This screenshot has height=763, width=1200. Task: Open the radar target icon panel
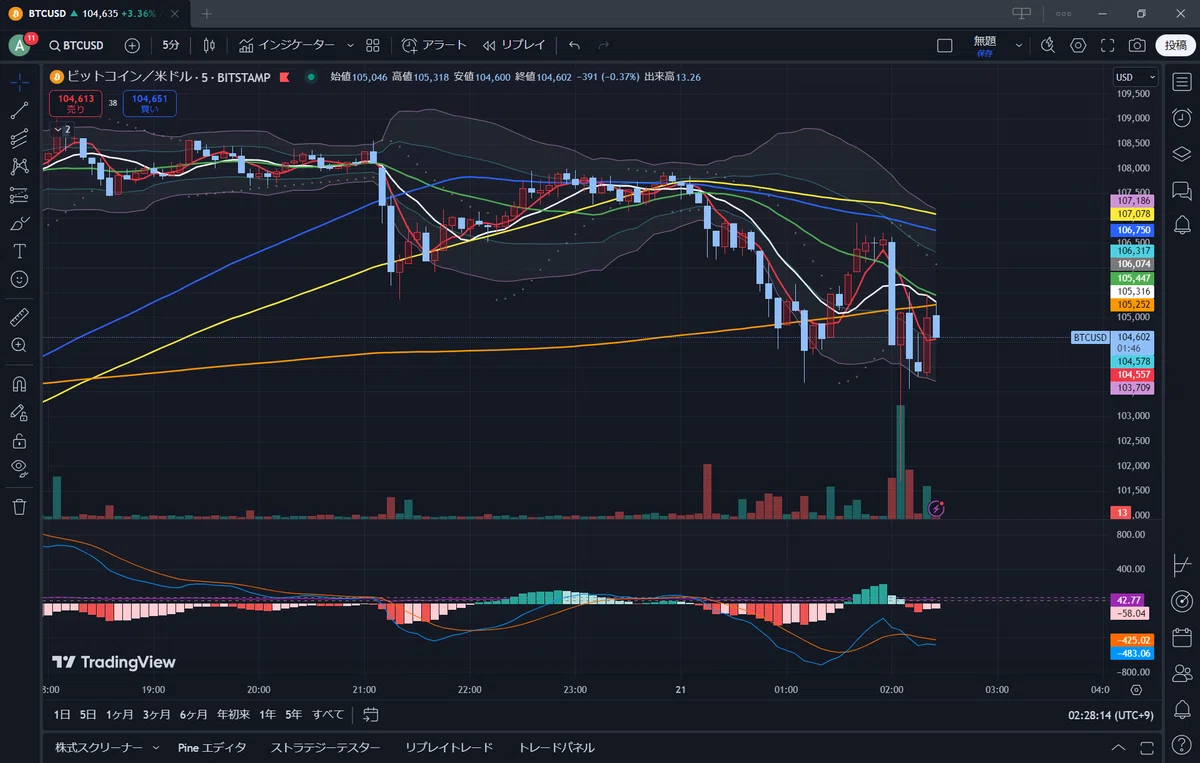1181,601
